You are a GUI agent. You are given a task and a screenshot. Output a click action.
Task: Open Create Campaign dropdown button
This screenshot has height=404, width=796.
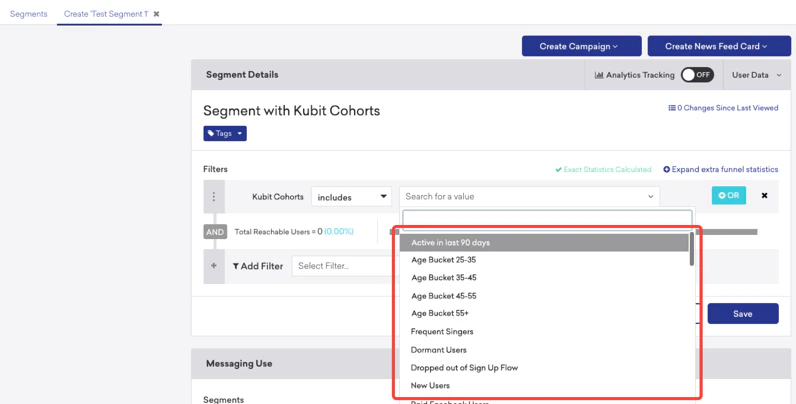(x=578, y=46)
